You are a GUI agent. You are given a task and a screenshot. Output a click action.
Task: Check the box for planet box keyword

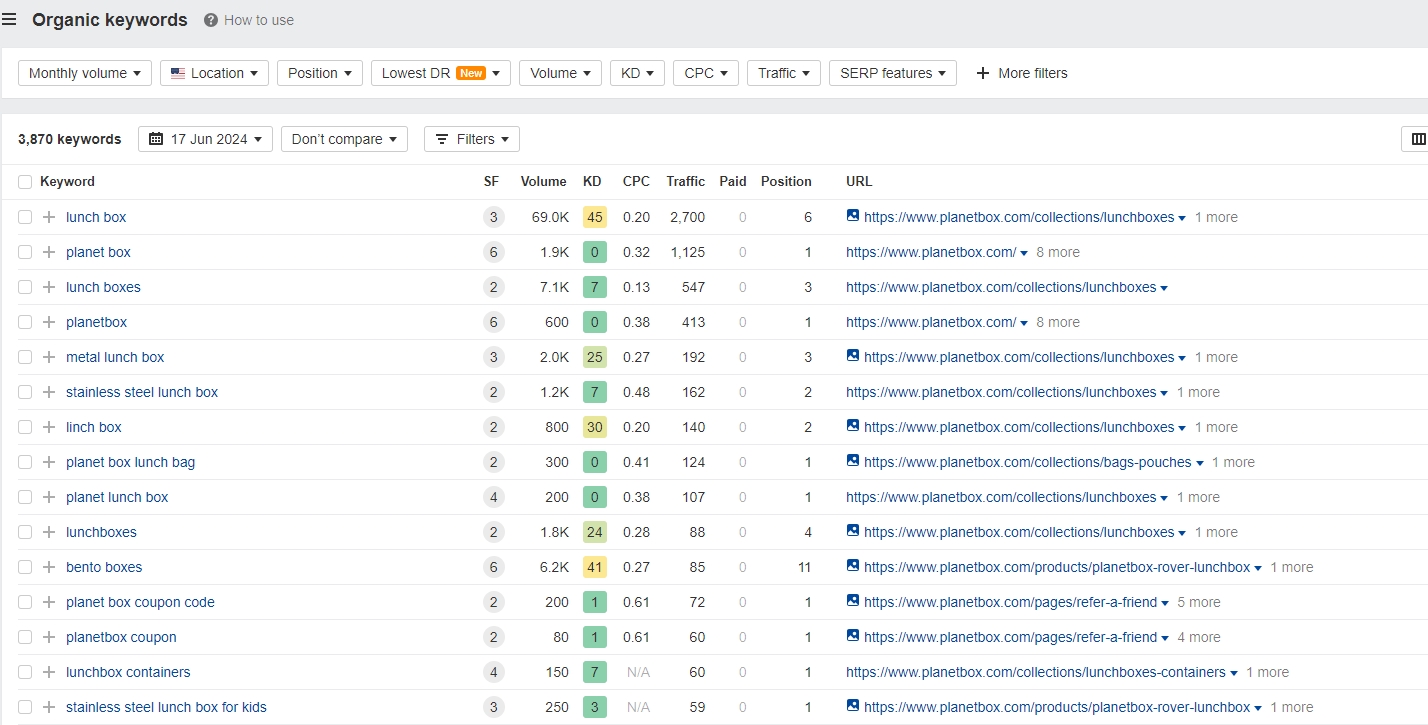[25, 252]
